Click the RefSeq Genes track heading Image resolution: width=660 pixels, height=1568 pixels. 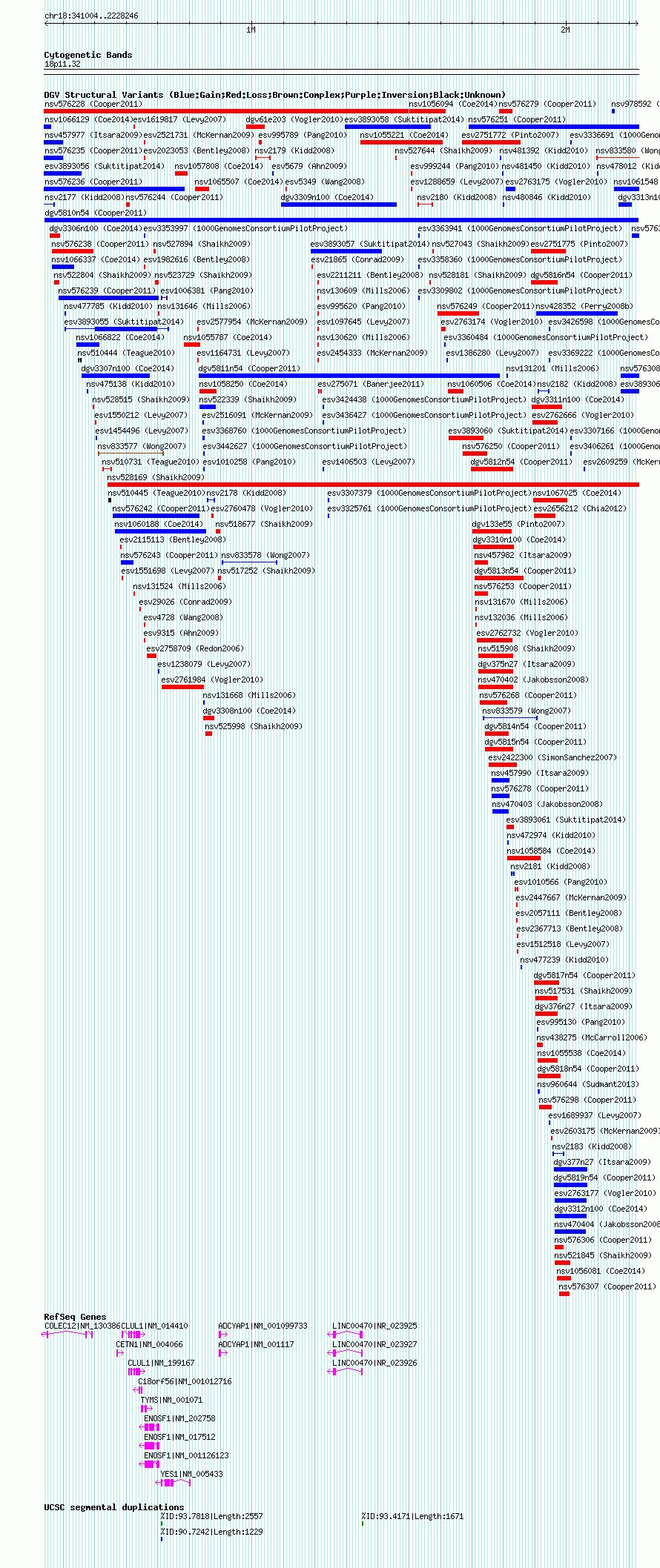point(75,1317)
